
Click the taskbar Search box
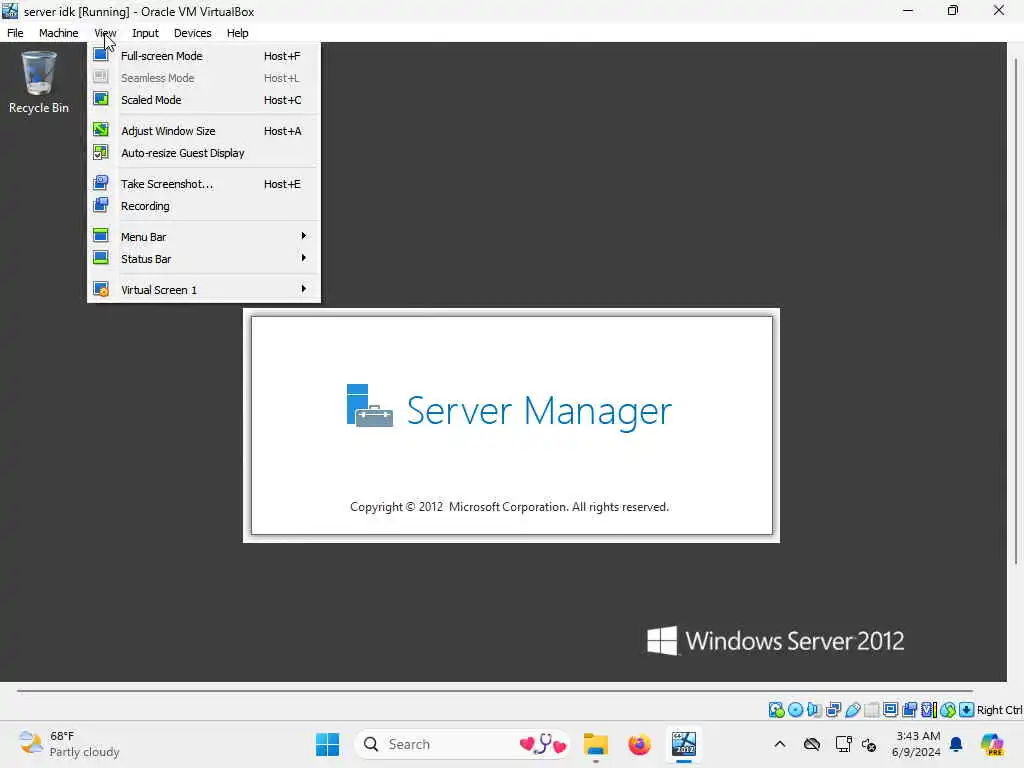pos(462,744)
